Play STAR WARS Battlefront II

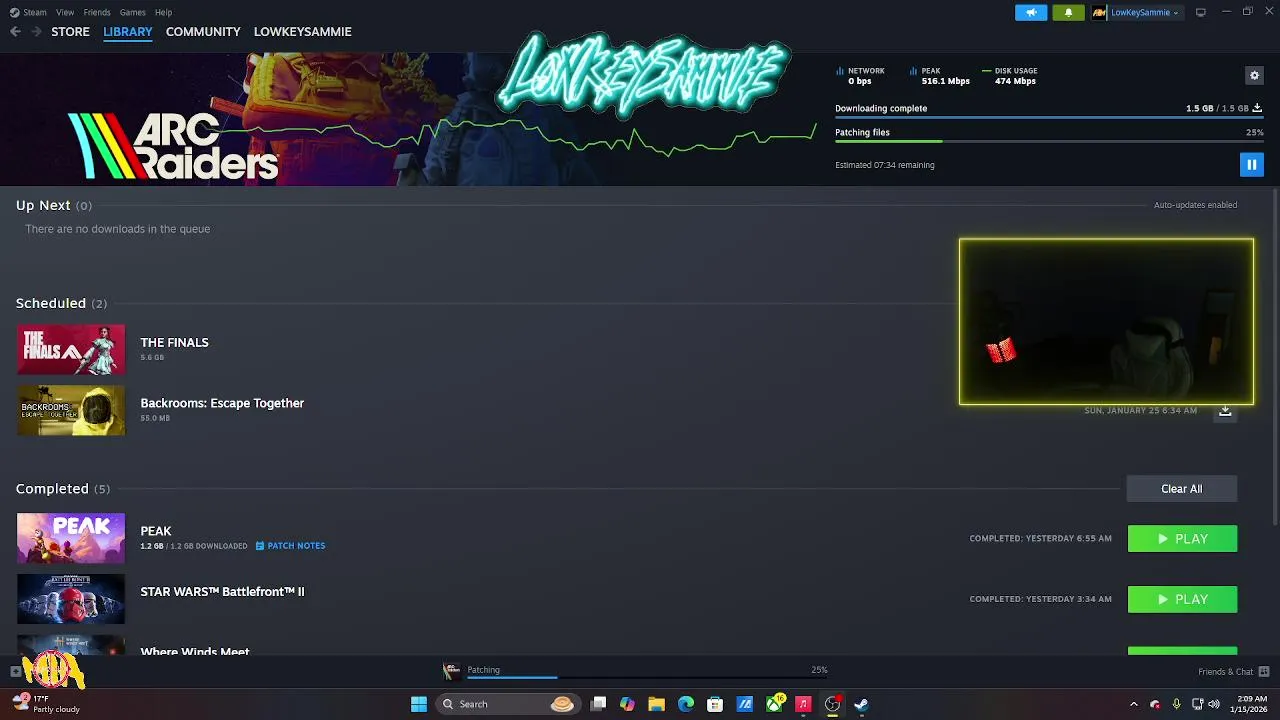pyautogui.click(x=1182, y=599)
